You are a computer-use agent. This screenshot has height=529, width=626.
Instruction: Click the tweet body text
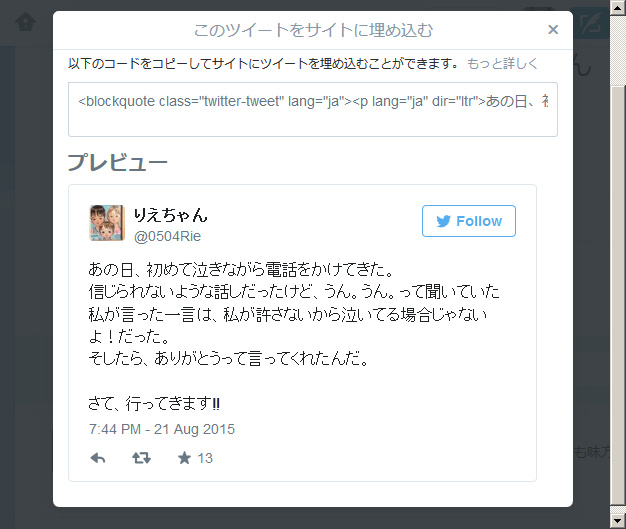click(293, 336)
